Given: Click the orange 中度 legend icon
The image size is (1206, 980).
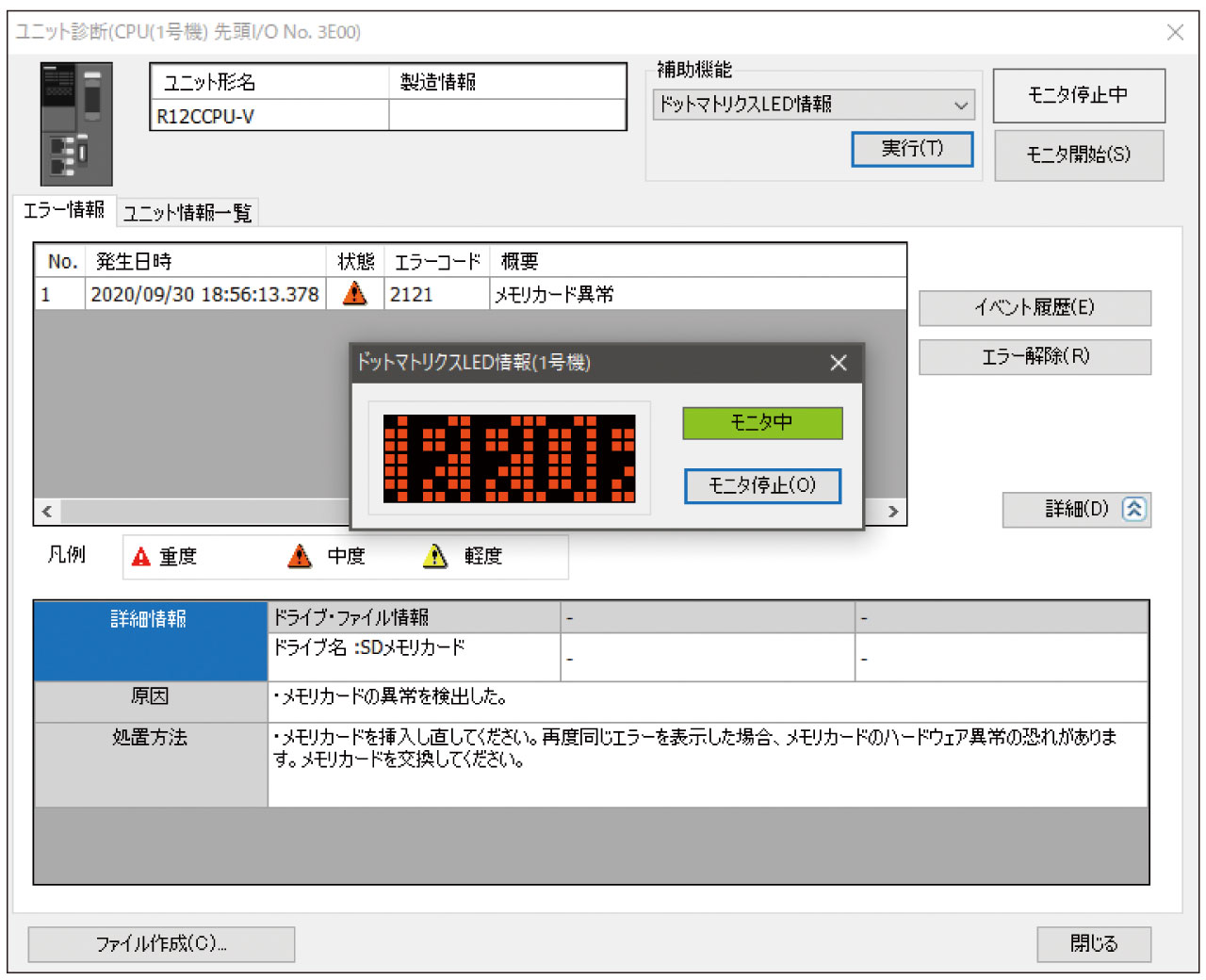Looking at the screenshot, I should point(300,557).
